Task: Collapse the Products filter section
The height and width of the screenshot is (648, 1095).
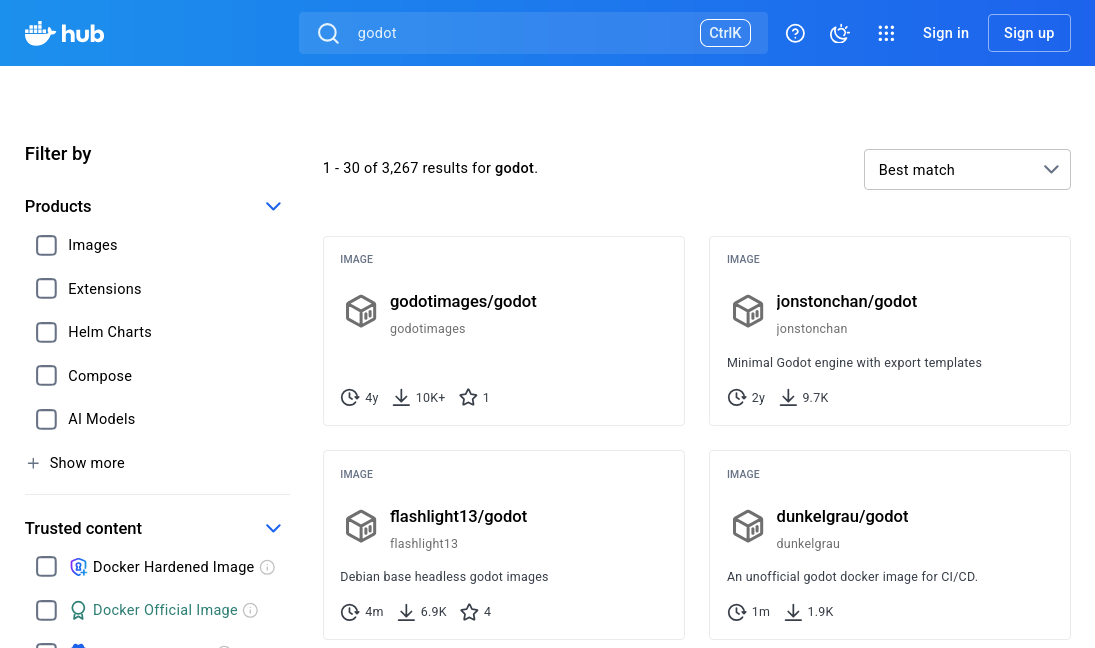Action: [273, 206]
